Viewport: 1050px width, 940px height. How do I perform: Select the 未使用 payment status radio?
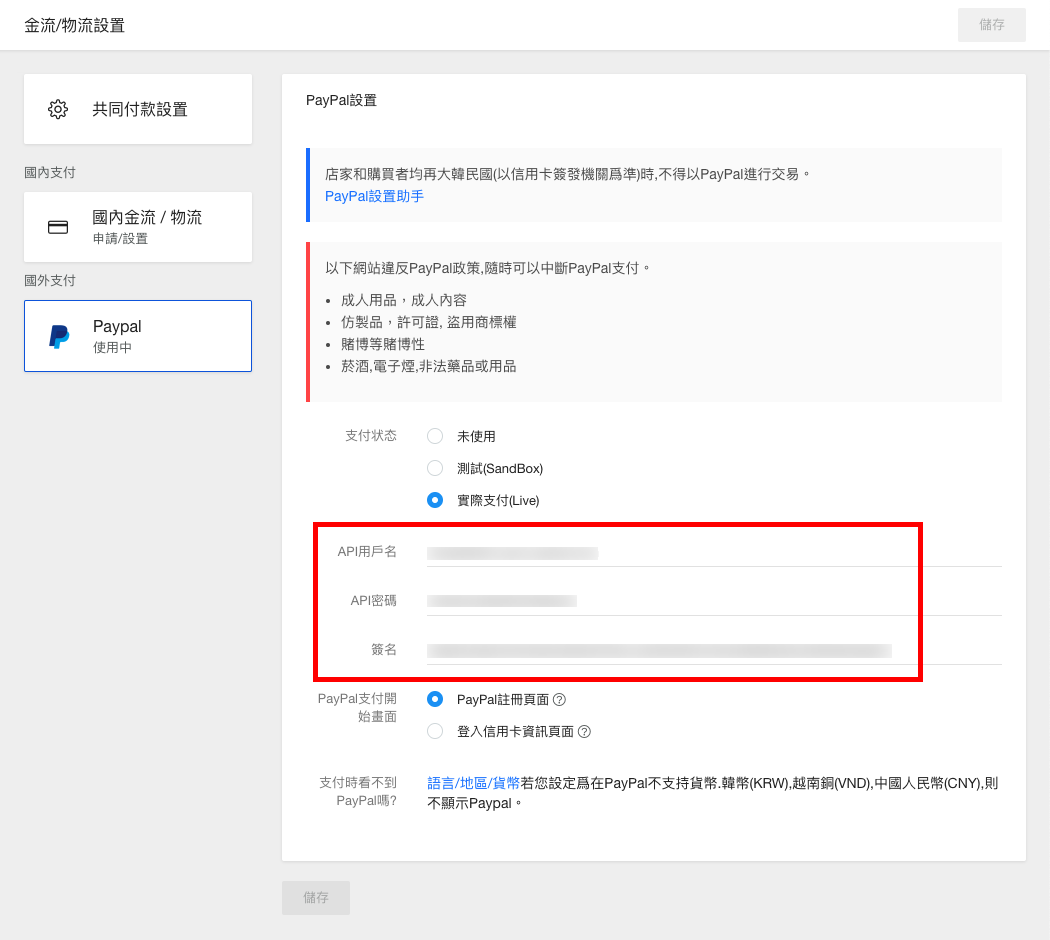pyautogui.click(x=435, y=437)
